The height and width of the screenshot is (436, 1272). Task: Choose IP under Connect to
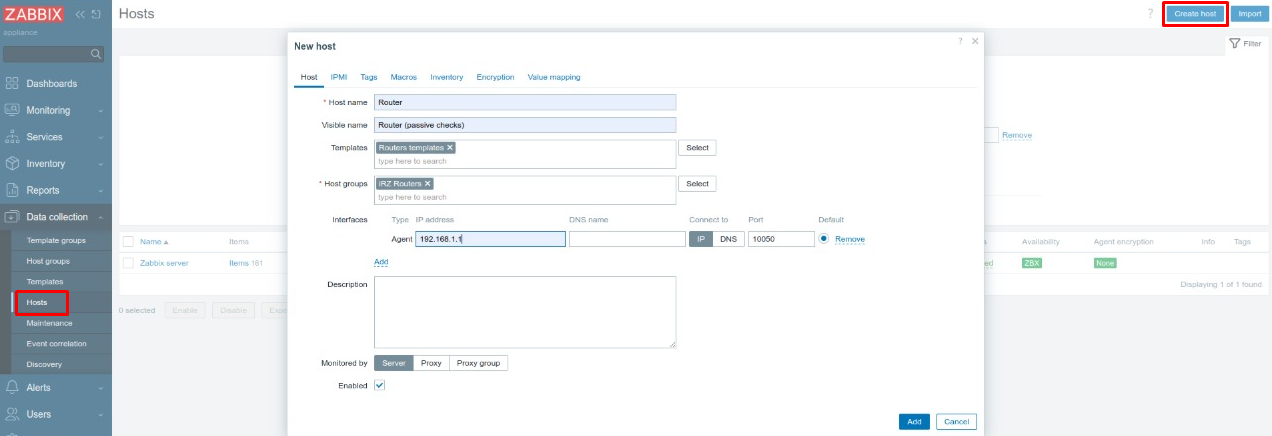coord(700,239)
